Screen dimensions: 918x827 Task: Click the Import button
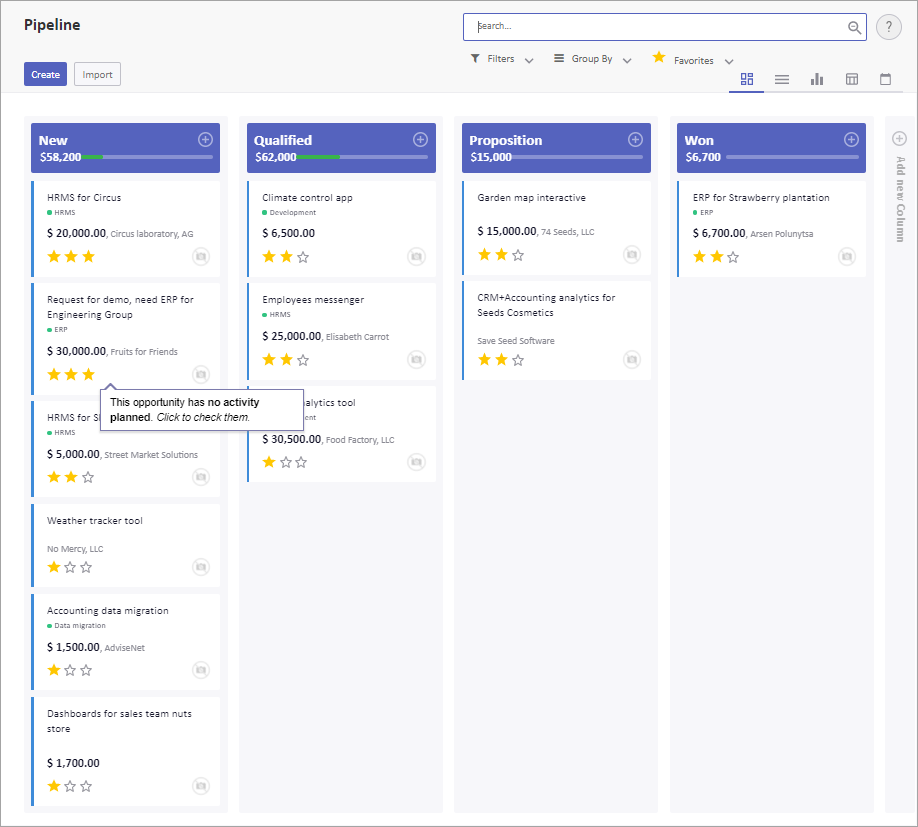point(97,74)
